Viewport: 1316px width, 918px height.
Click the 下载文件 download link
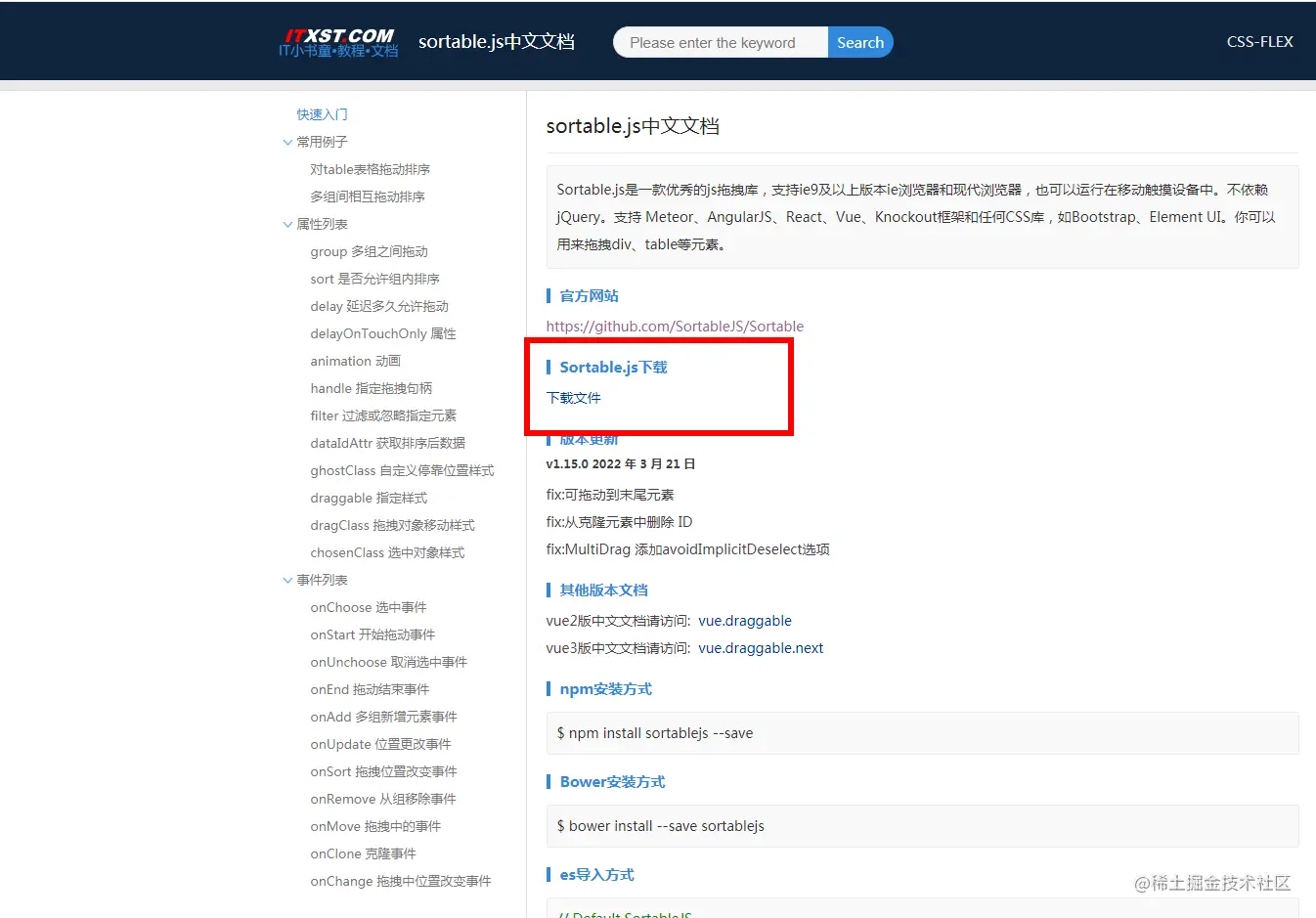click(574, 398)
